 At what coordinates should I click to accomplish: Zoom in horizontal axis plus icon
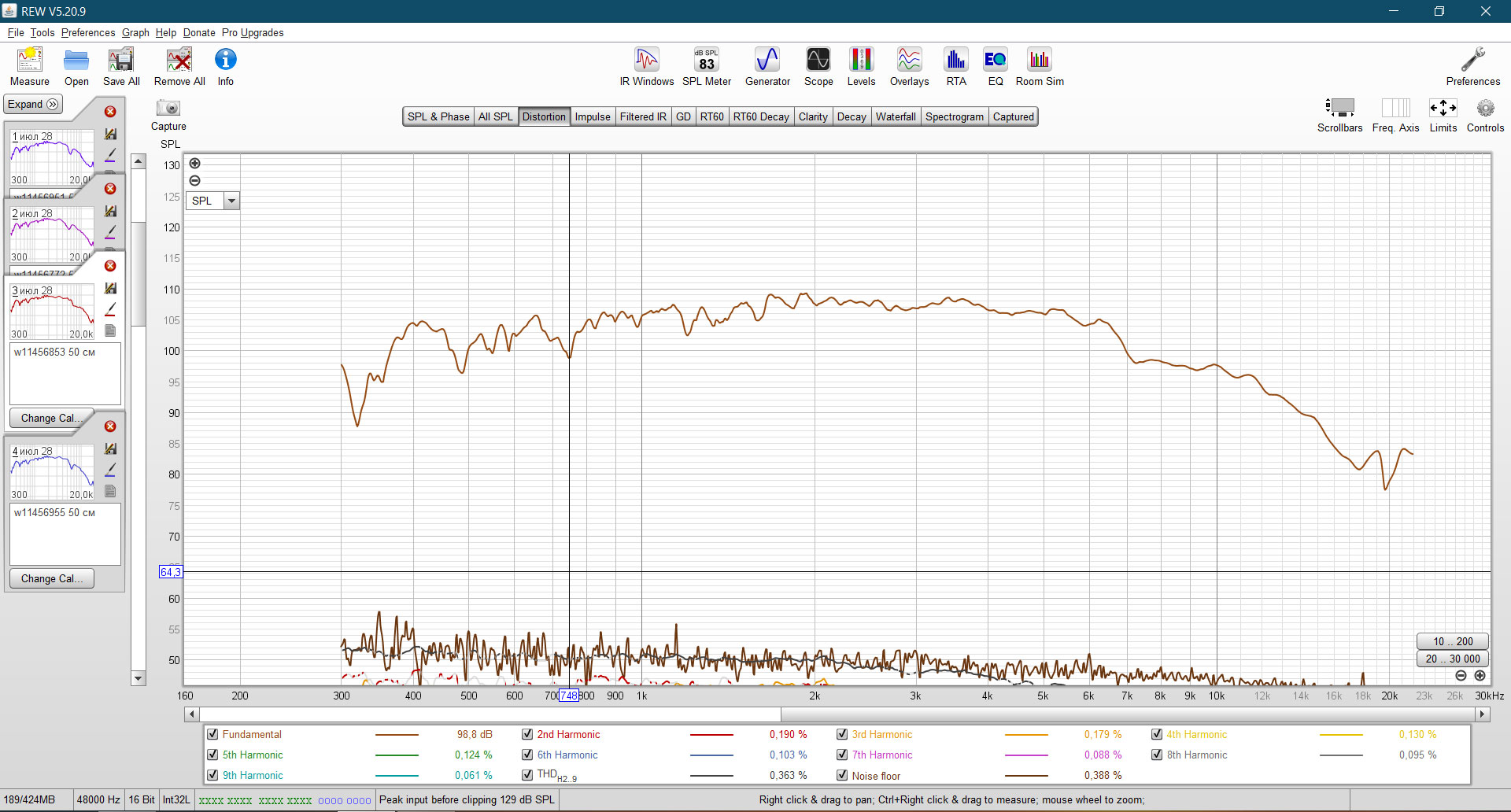[1480, 676]
